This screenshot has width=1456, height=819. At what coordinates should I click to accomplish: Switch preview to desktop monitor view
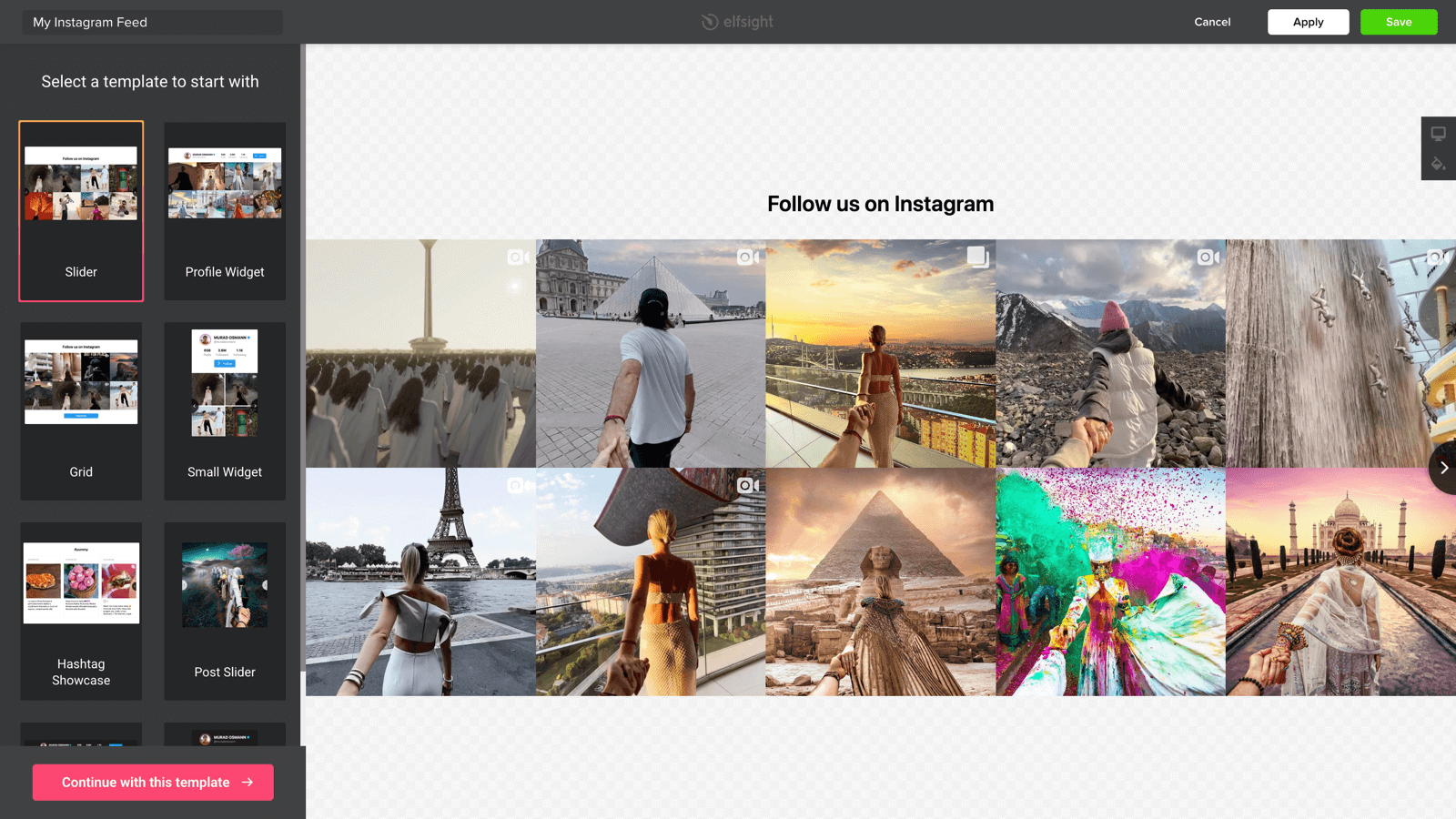pyautogui.click(x=1438, y=134)
